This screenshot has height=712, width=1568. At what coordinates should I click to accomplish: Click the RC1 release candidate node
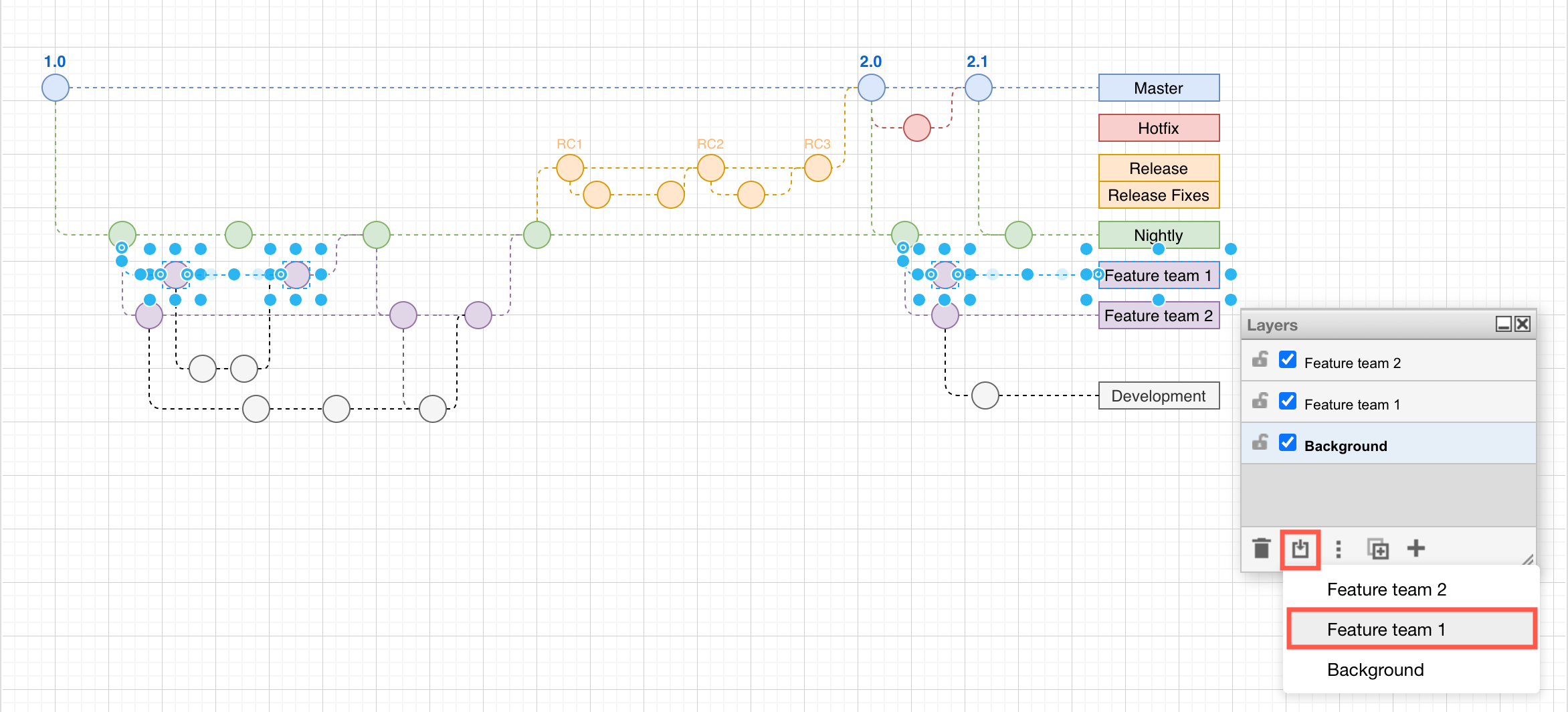coord(569,167)
